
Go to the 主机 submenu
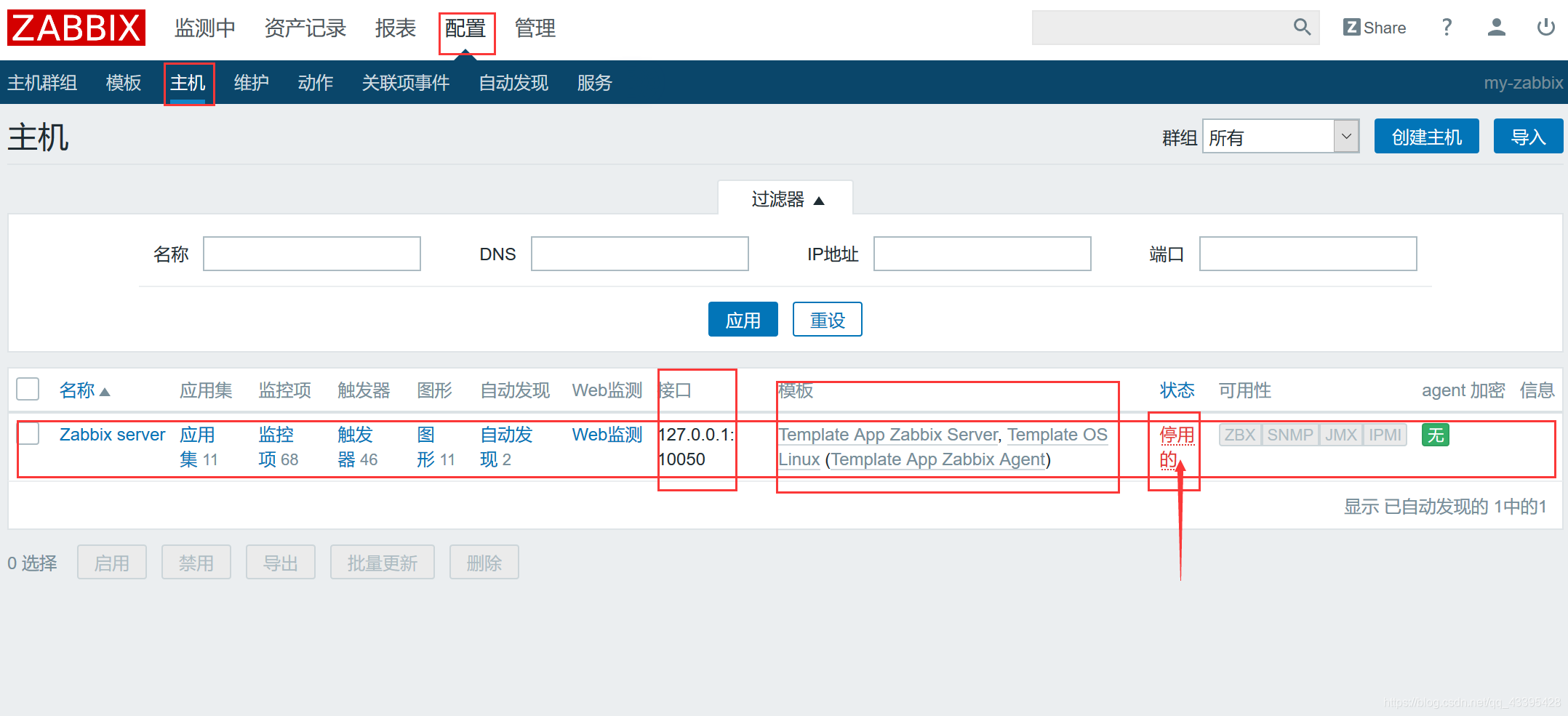188,83
